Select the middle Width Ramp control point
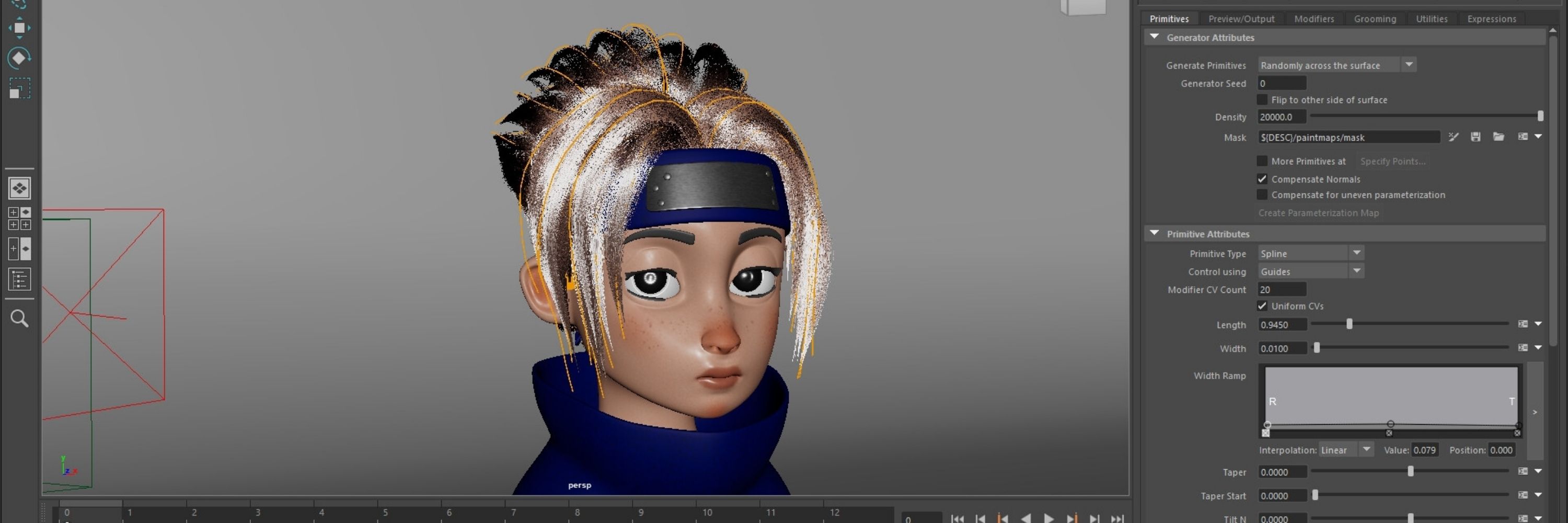 [x=1390, y=424]
